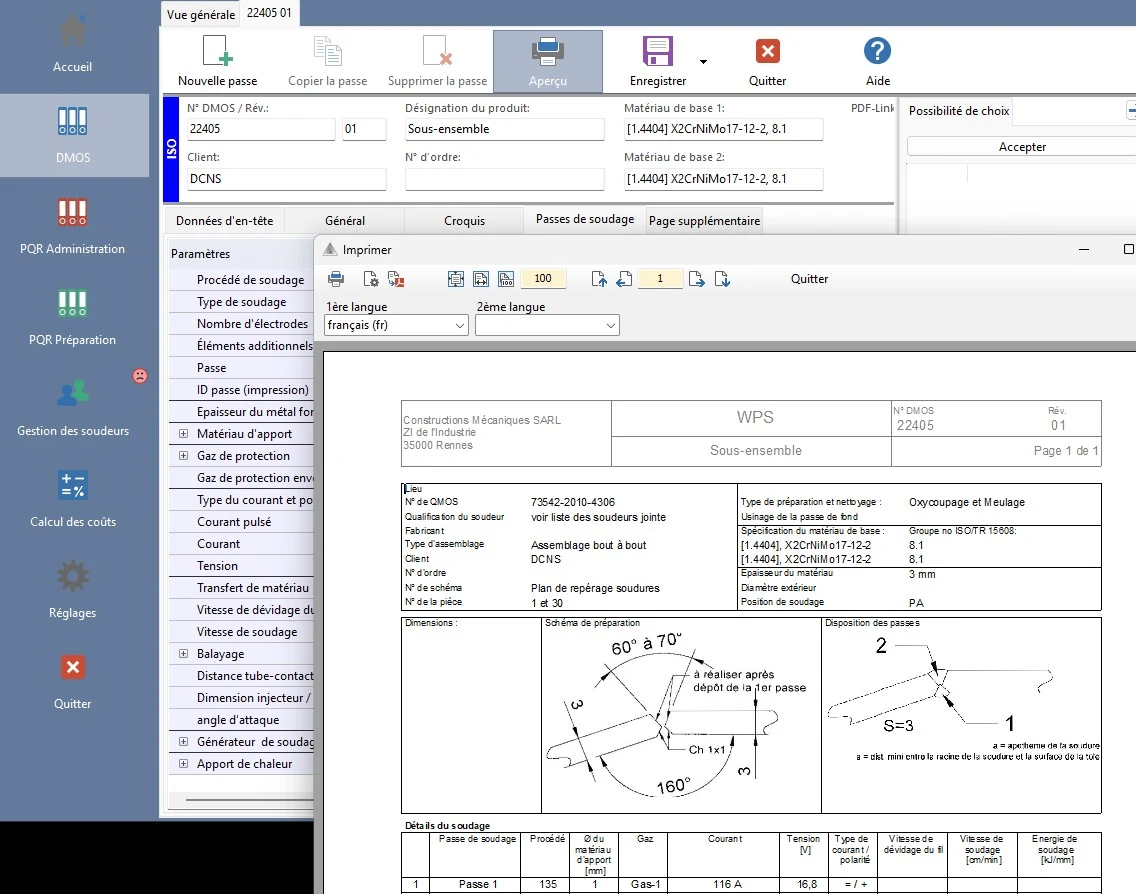Click the preview zoom value 100
Image resolution: width=1136 pixels, height=894 pixels.
[543, 278]
